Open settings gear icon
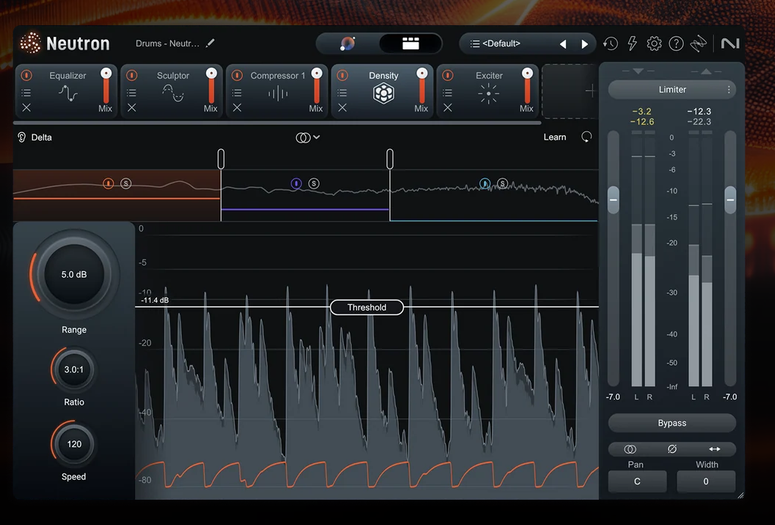The height and width of the screenshot is (525, 775). 654,44
